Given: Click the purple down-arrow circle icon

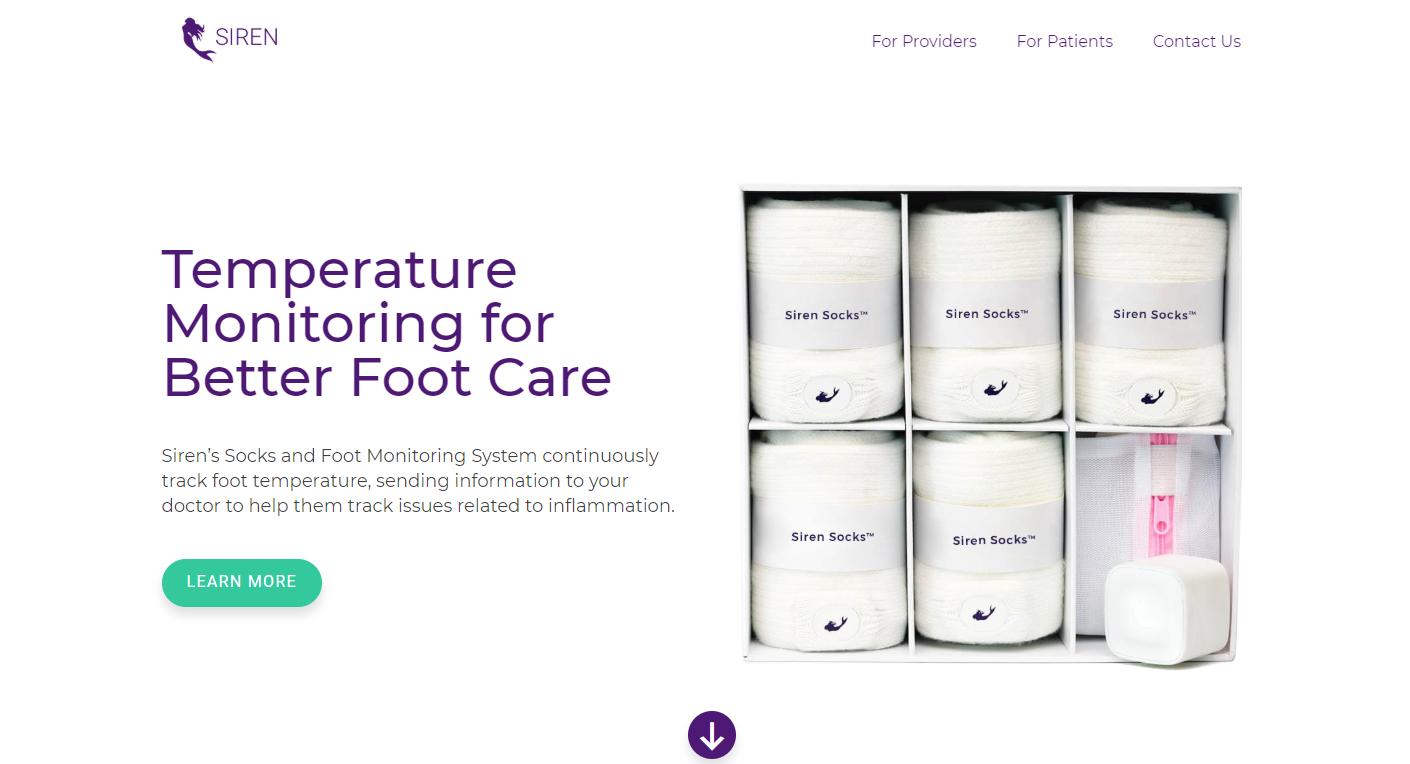Looking at the screenshot, I should [x=712, y=736].
